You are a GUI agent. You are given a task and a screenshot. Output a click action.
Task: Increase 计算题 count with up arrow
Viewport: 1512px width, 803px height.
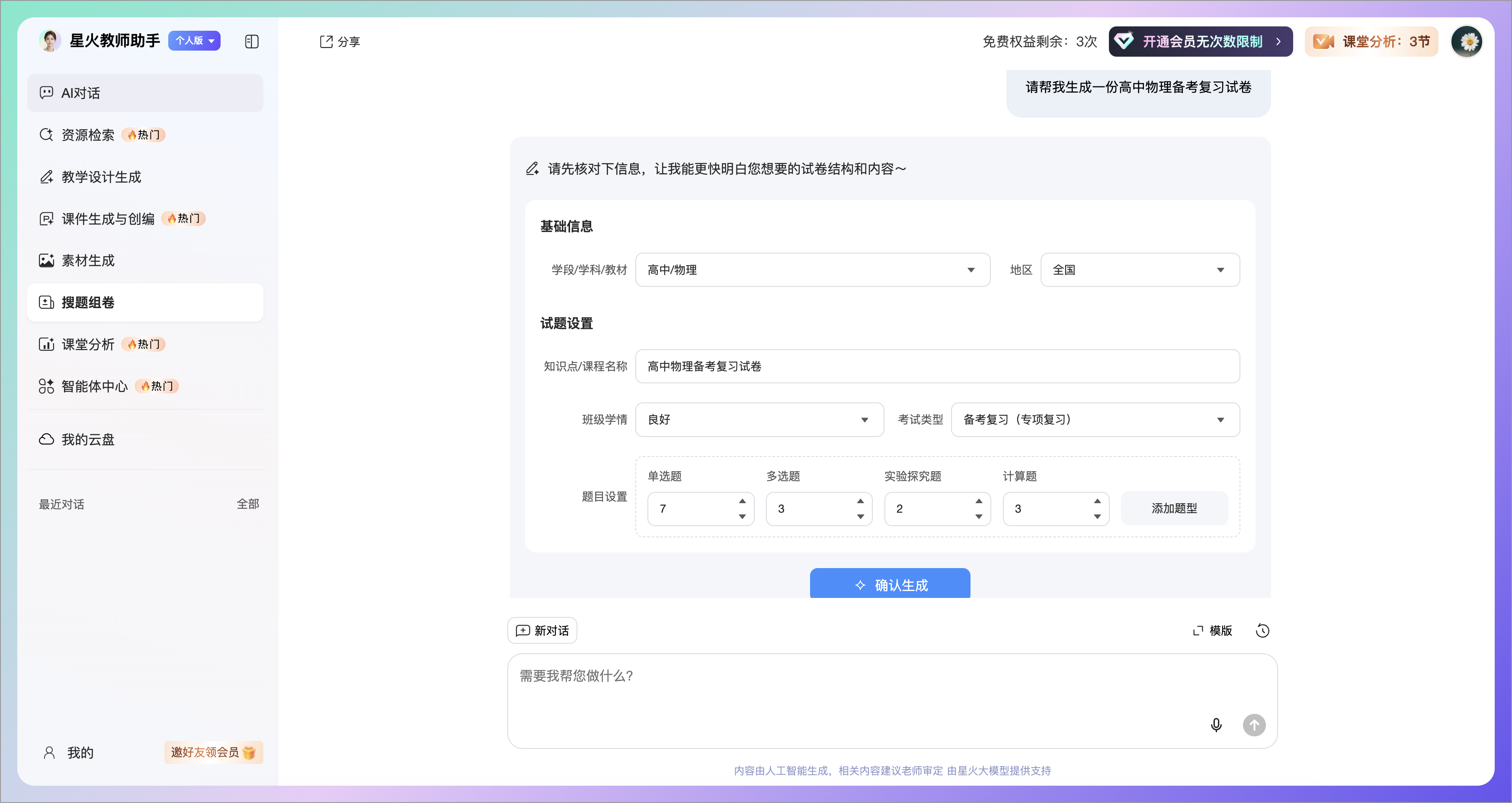(x=1097, y=501)
